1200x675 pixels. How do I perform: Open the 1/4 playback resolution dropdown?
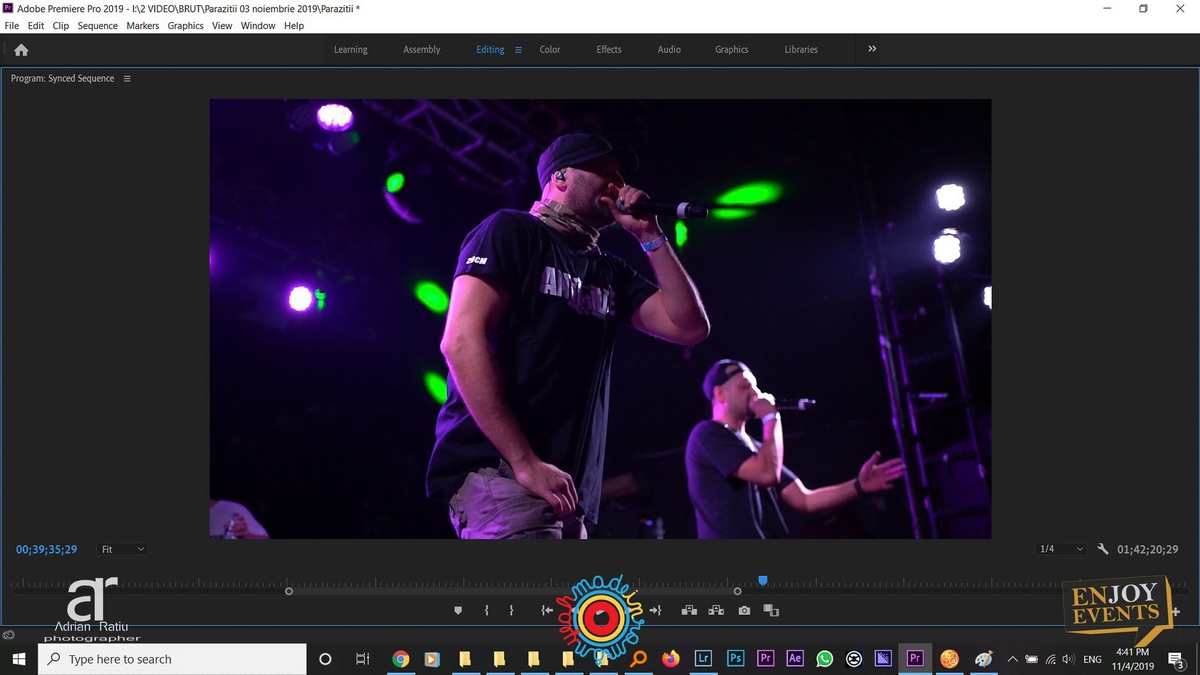pos(1061,549)
